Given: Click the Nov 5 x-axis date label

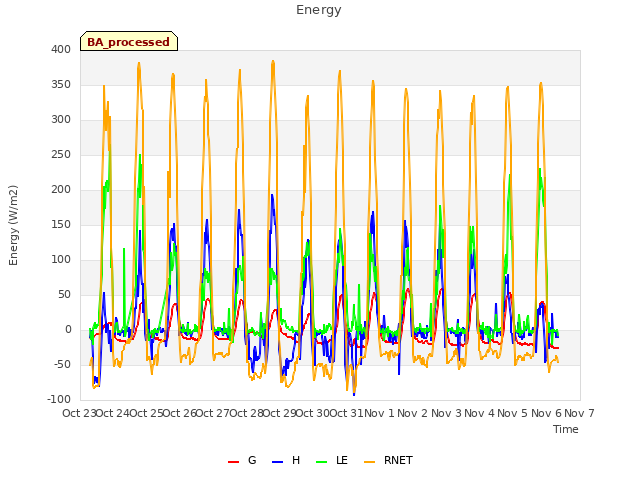Looking at the screenshot, I should pyautogui.click(x=513, y=413).
